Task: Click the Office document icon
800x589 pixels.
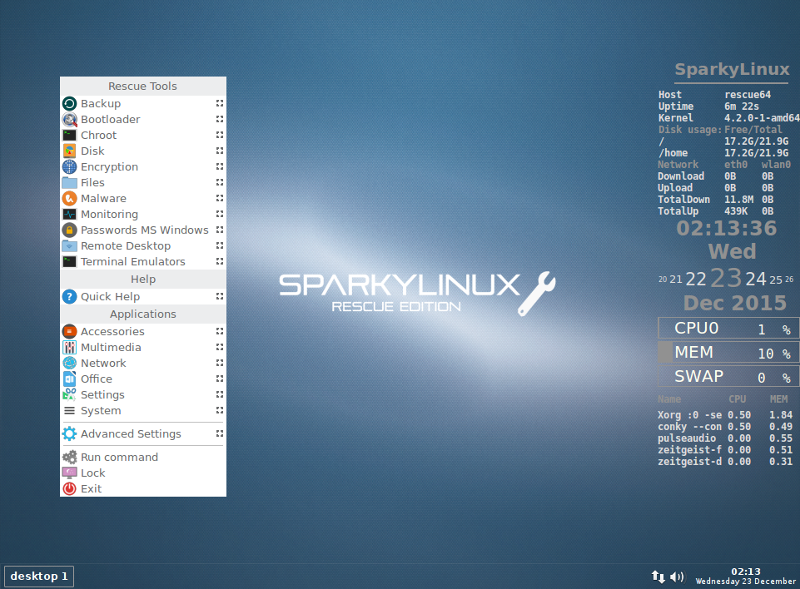Action: tap(69, 379)
